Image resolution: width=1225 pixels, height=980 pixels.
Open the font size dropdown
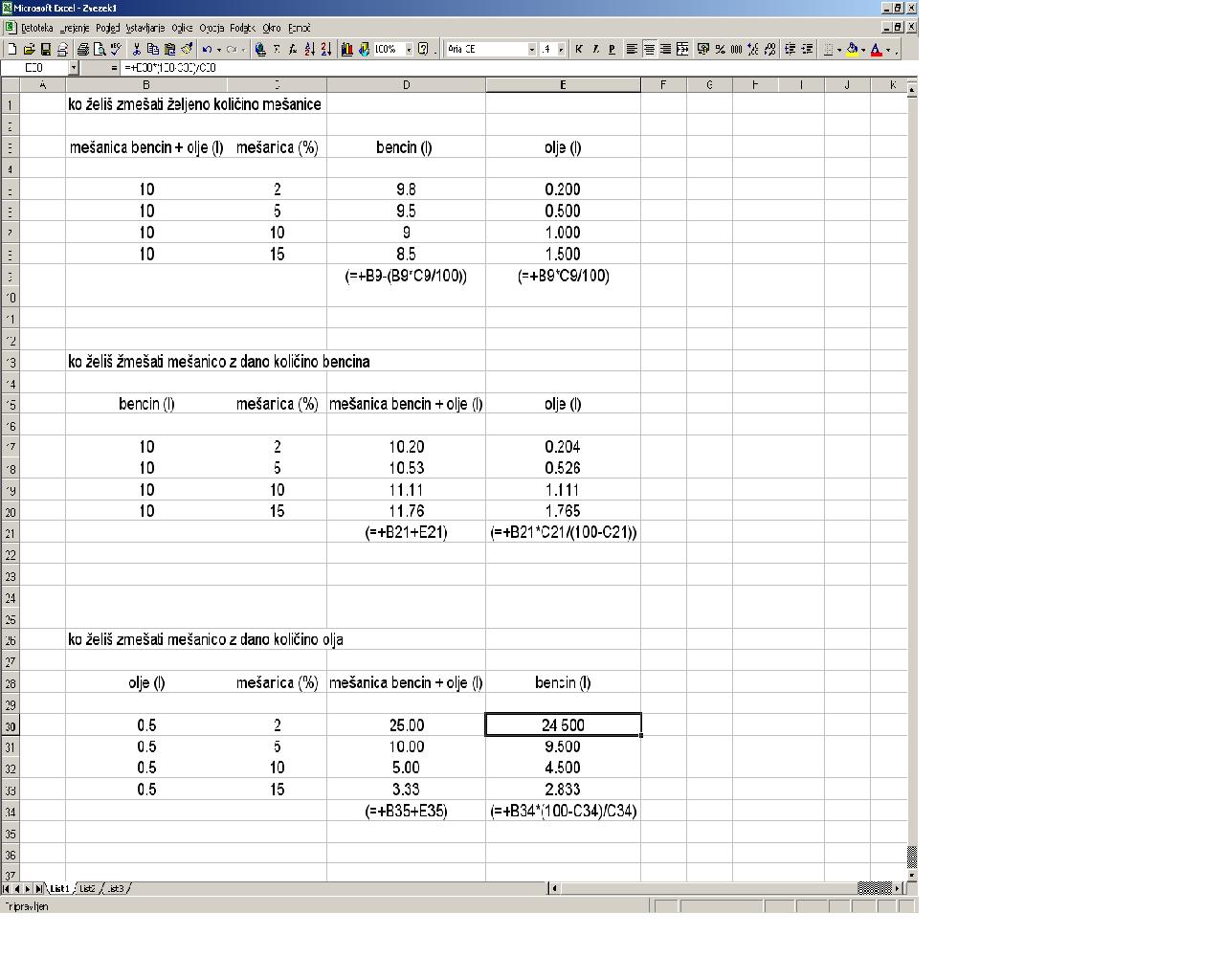click(561, 49)
